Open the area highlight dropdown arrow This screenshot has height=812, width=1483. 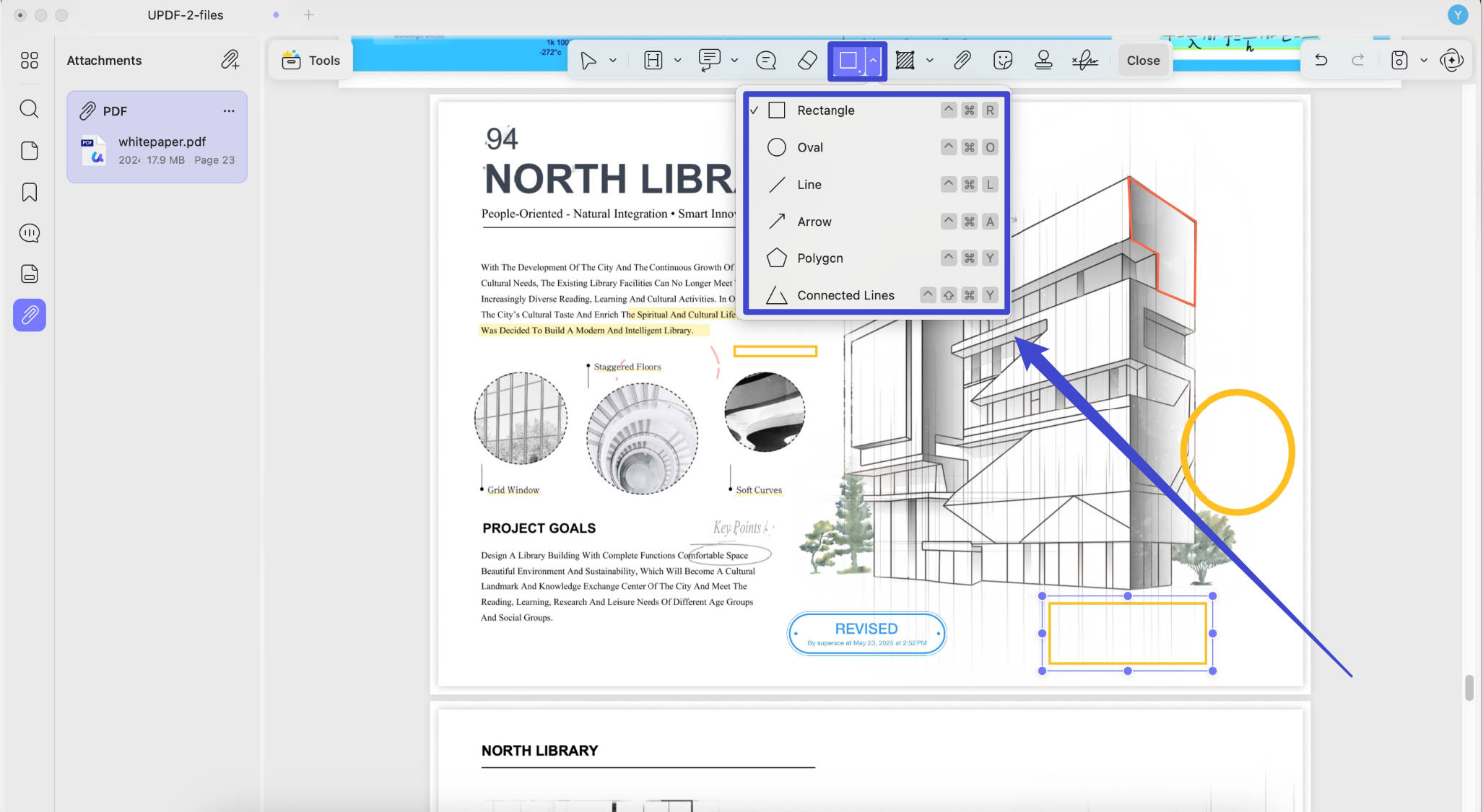pos(930,61)
